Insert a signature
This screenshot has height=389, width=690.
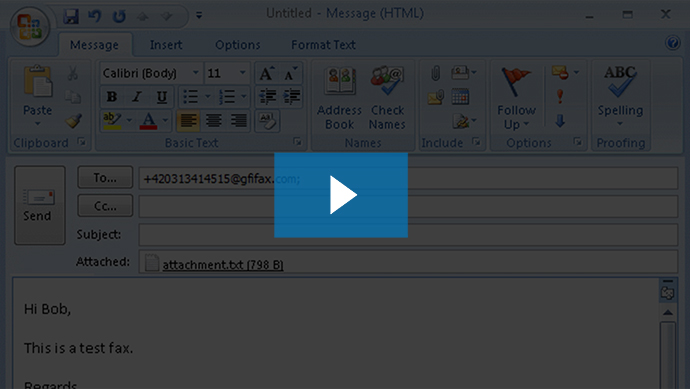464,121
